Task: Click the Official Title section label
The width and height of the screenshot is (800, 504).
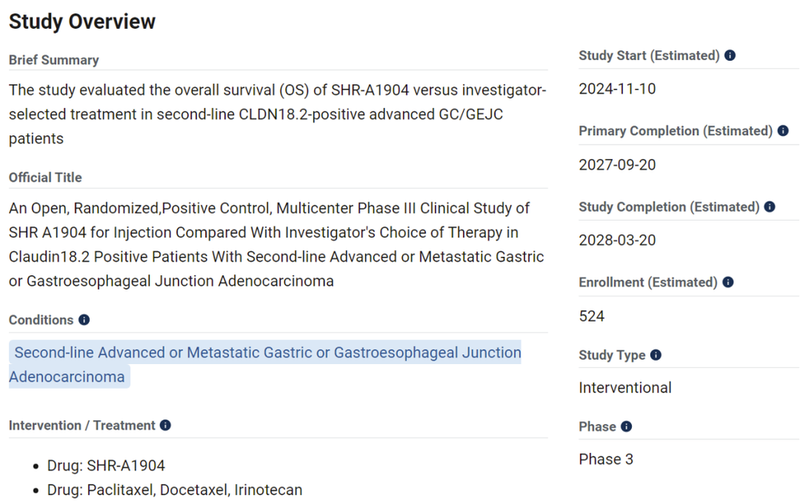Action: [45, 177]
